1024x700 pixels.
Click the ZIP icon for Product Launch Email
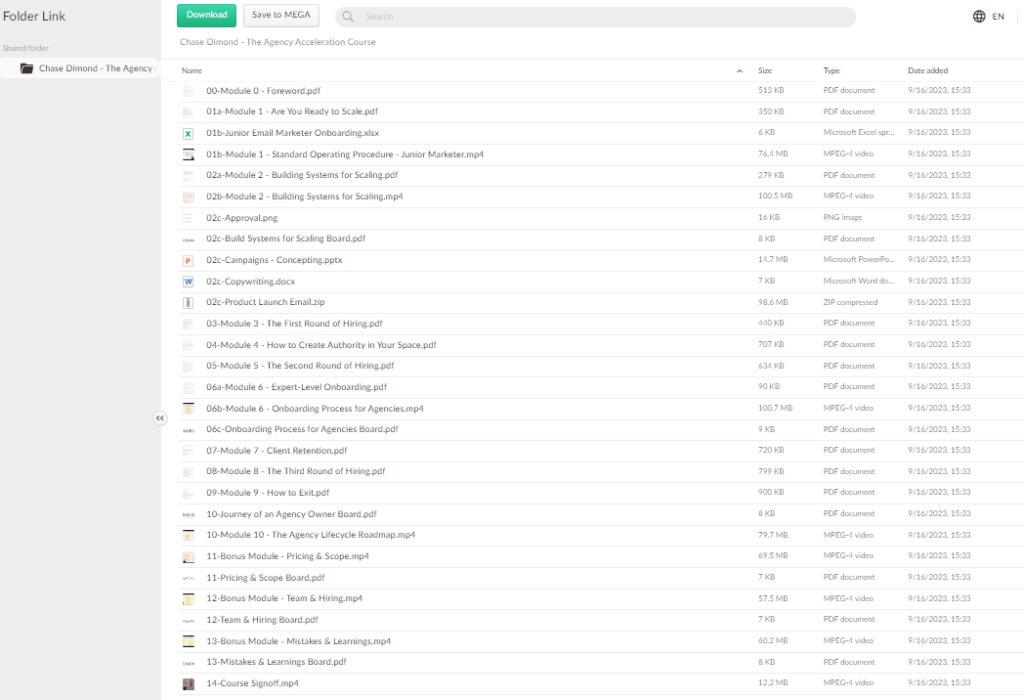(188, 303)
